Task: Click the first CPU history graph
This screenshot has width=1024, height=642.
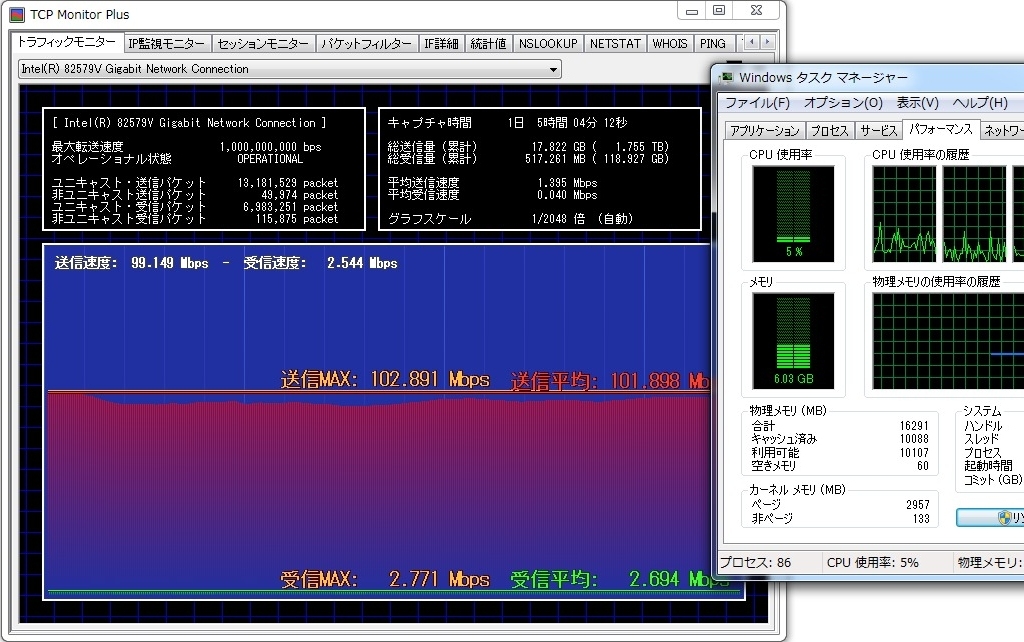Action: tap(904, 214)
